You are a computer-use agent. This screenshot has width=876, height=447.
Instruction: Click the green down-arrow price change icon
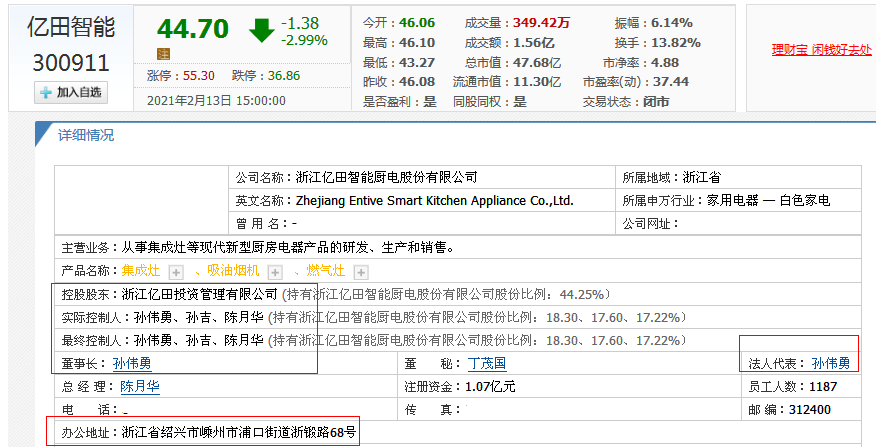(x=261, y=30)
